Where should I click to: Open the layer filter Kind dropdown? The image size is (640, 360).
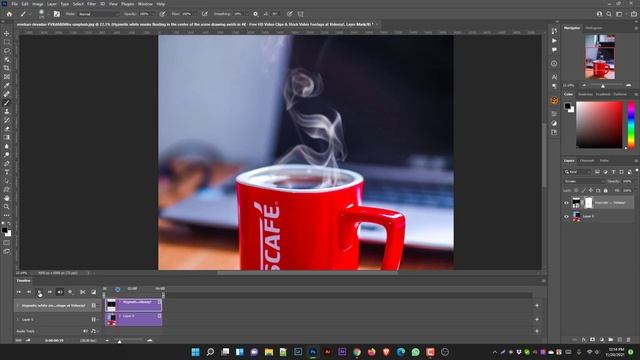pyautogui.click(x=578, y=172)
